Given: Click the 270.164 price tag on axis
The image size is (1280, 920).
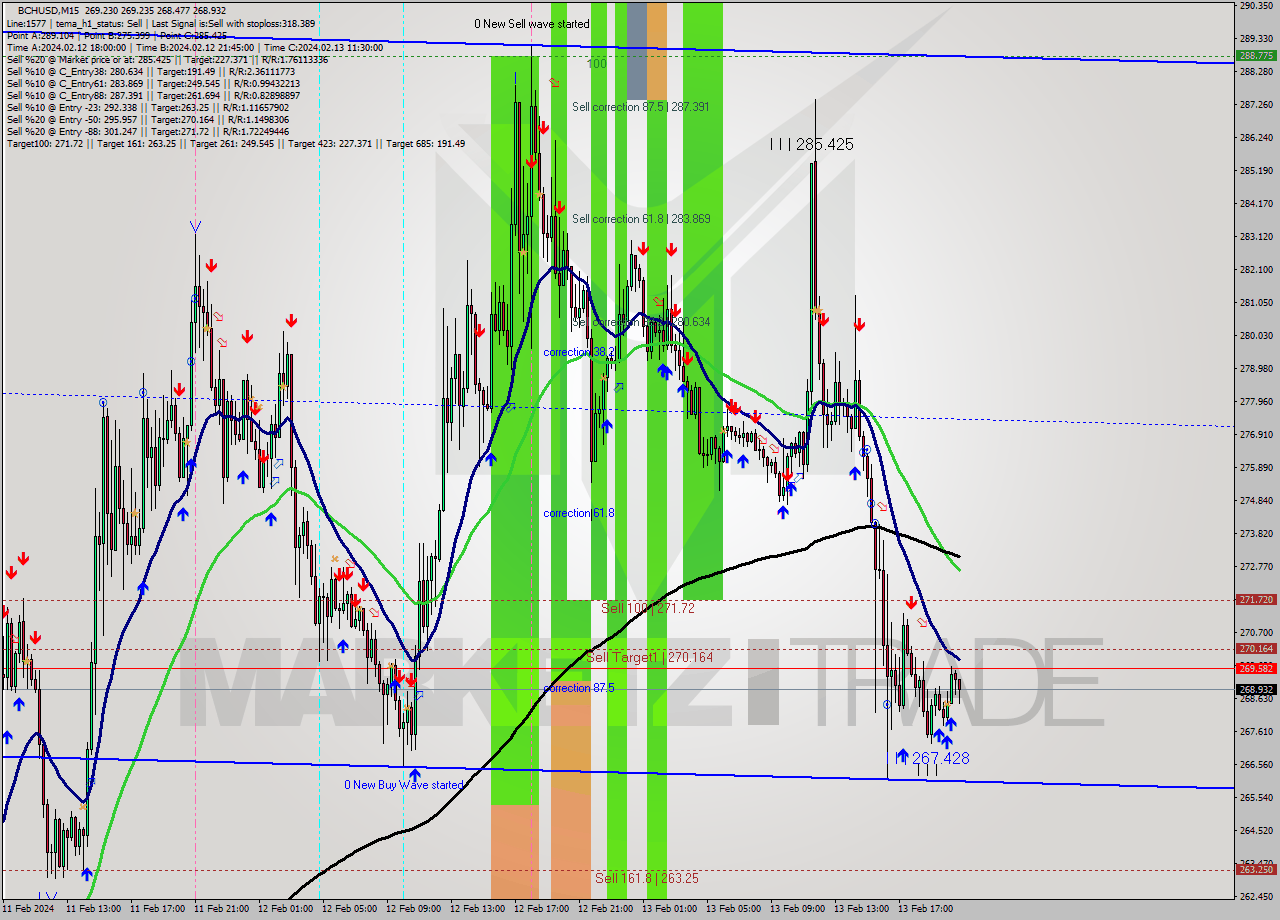Looking at the screenshot, I should click(1256, 649).
